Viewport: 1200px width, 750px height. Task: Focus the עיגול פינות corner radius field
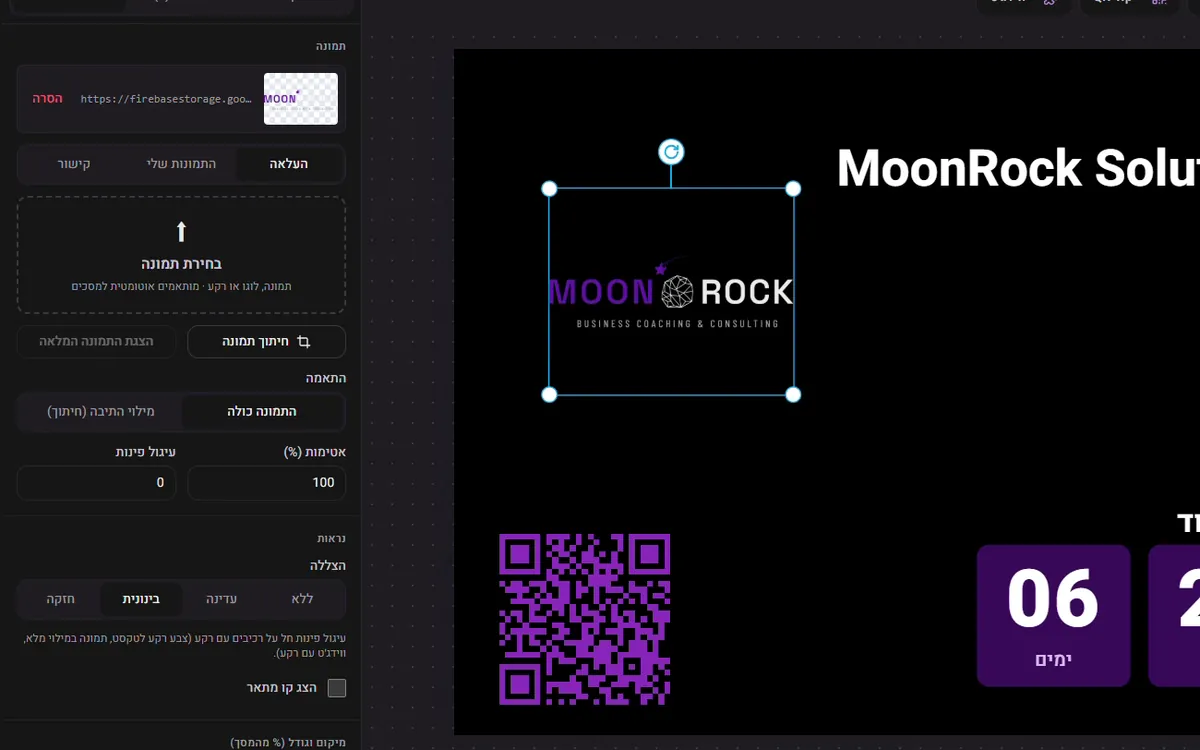(x=96, y=482)
